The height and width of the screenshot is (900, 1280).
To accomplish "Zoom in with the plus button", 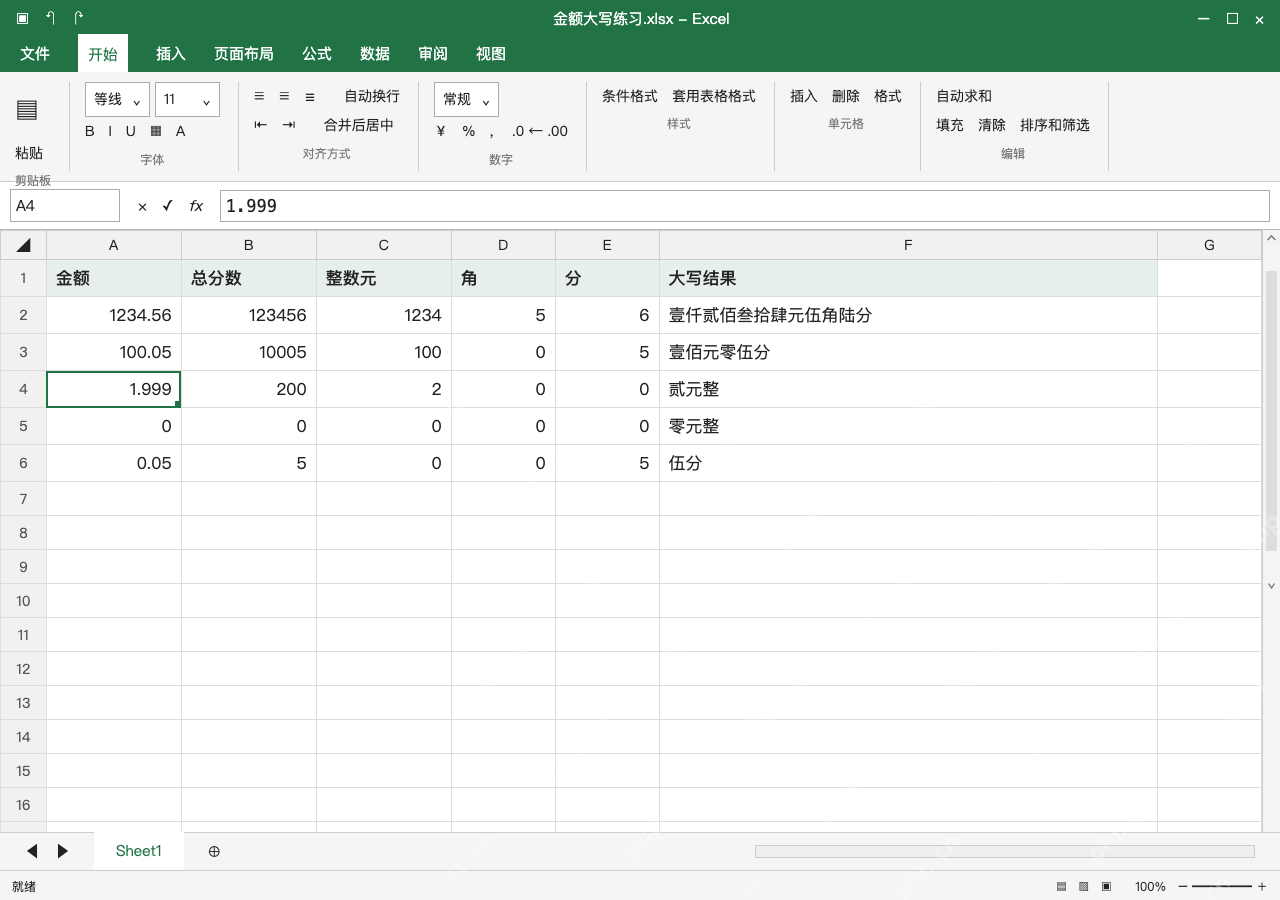I will pos(1262,886).
